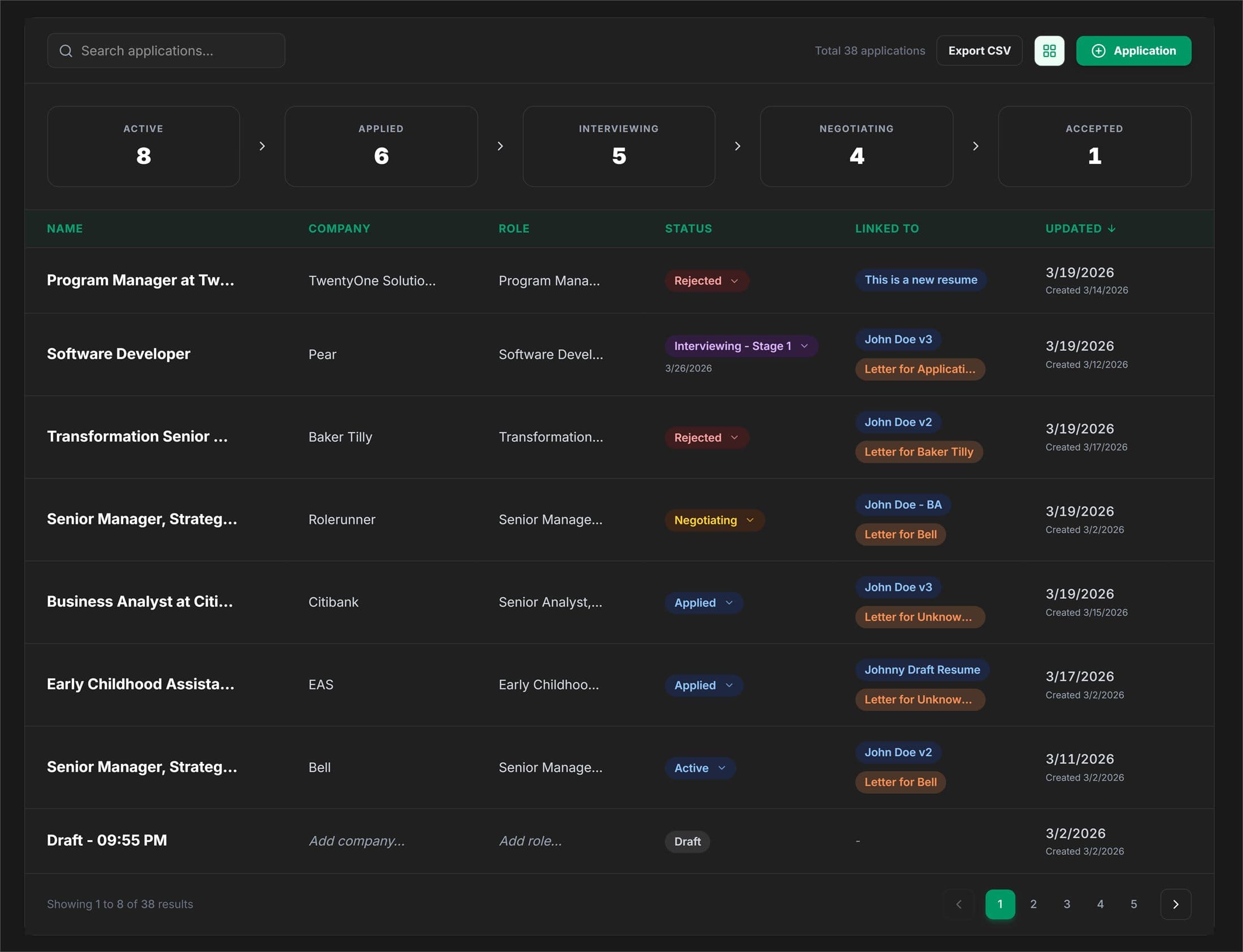Click chevron between Applied and Interviewing cards
The image size is (1243, 952).
coord(499,146)
